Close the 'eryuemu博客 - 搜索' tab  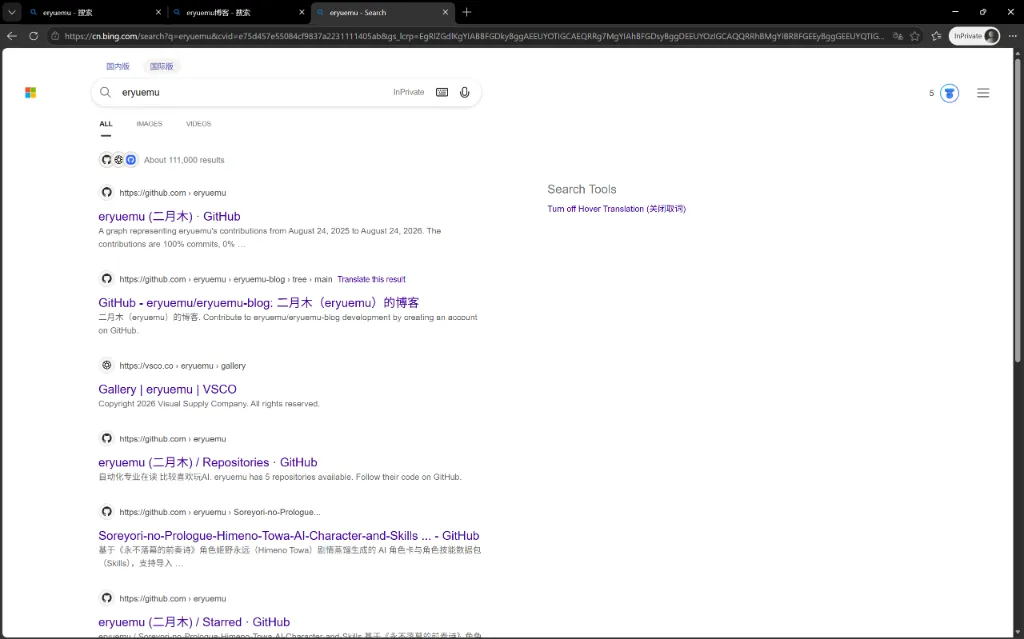(x=302, y=12)
